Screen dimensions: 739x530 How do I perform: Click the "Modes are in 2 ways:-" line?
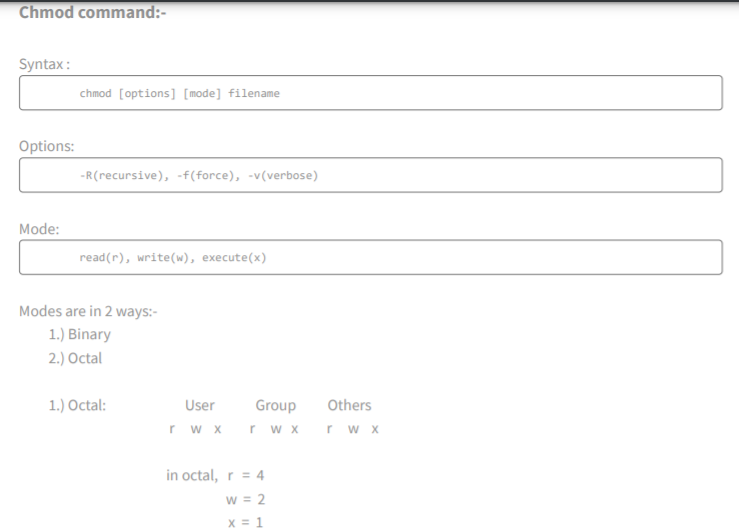(x=88, y=311)
